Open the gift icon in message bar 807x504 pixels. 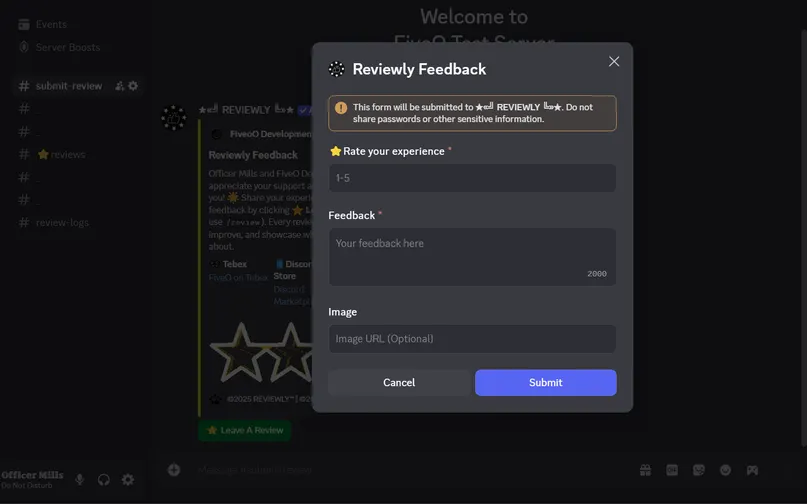tap(645, 470)
